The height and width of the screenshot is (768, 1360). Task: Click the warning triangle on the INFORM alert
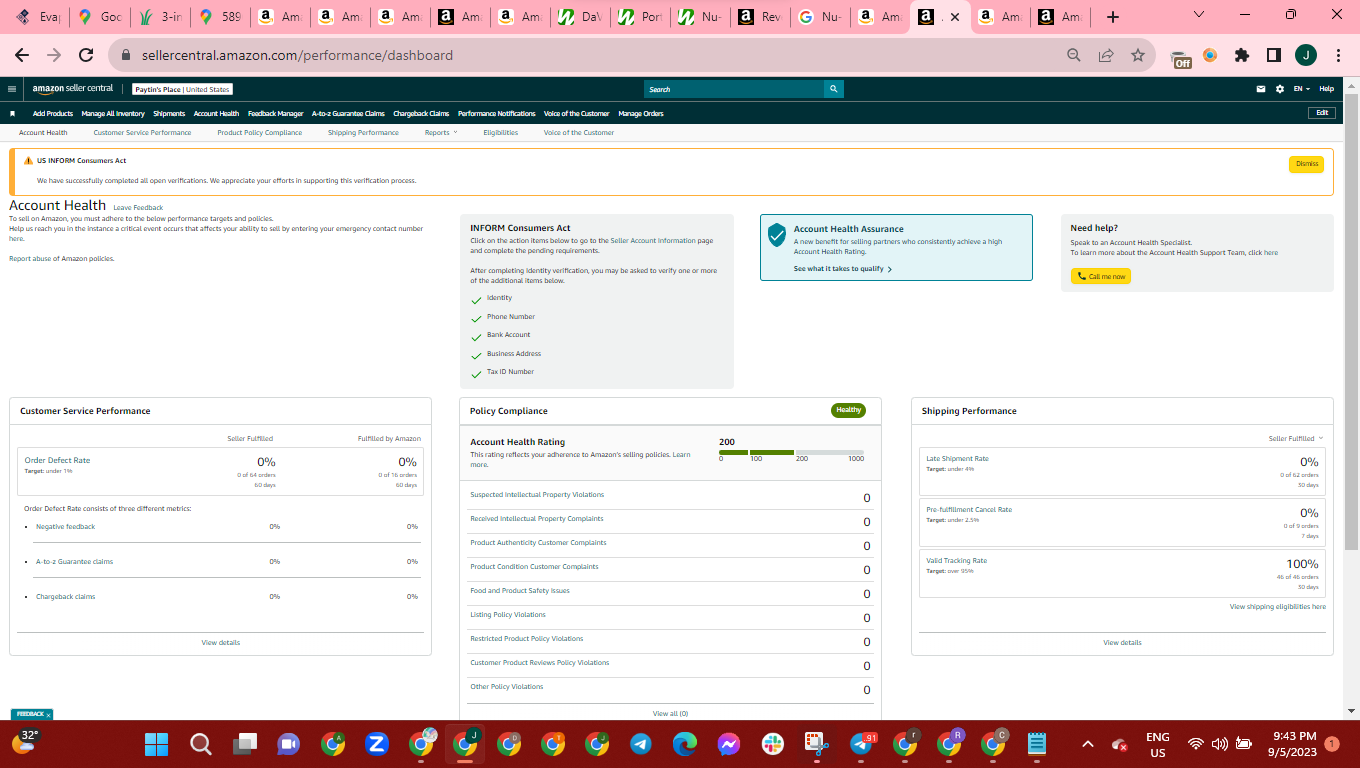28,161
